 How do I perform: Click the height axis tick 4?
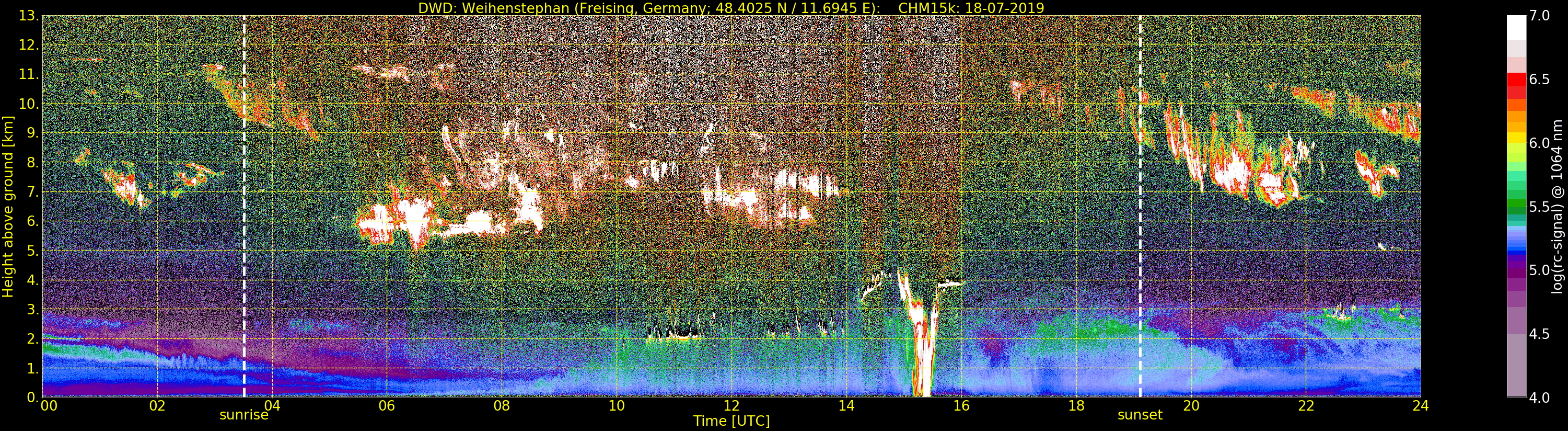tap(33, 280)
